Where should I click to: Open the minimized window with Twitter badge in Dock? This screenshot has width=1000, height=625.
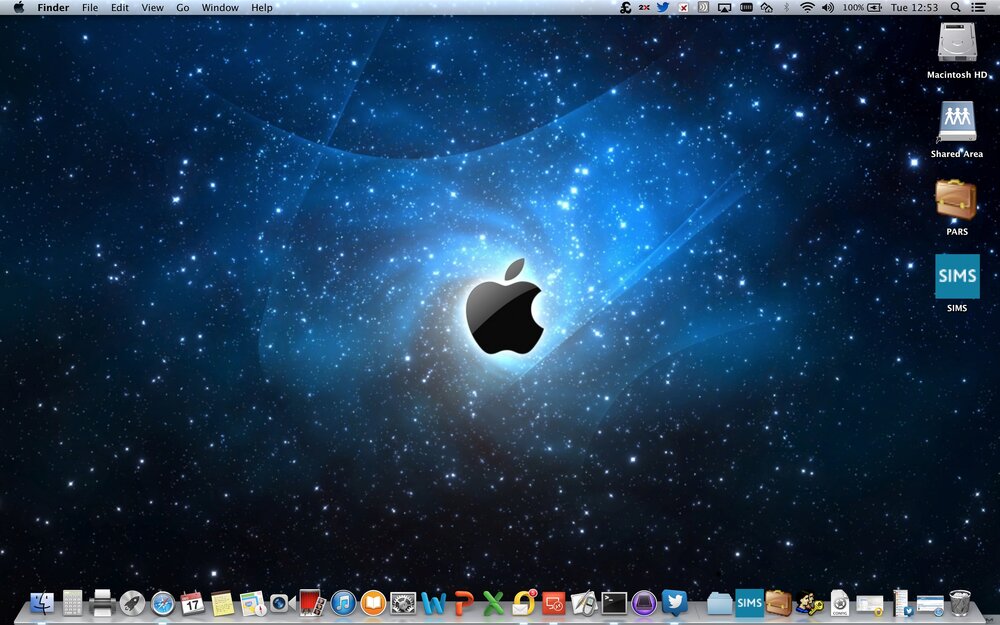(x=900, y=603)
